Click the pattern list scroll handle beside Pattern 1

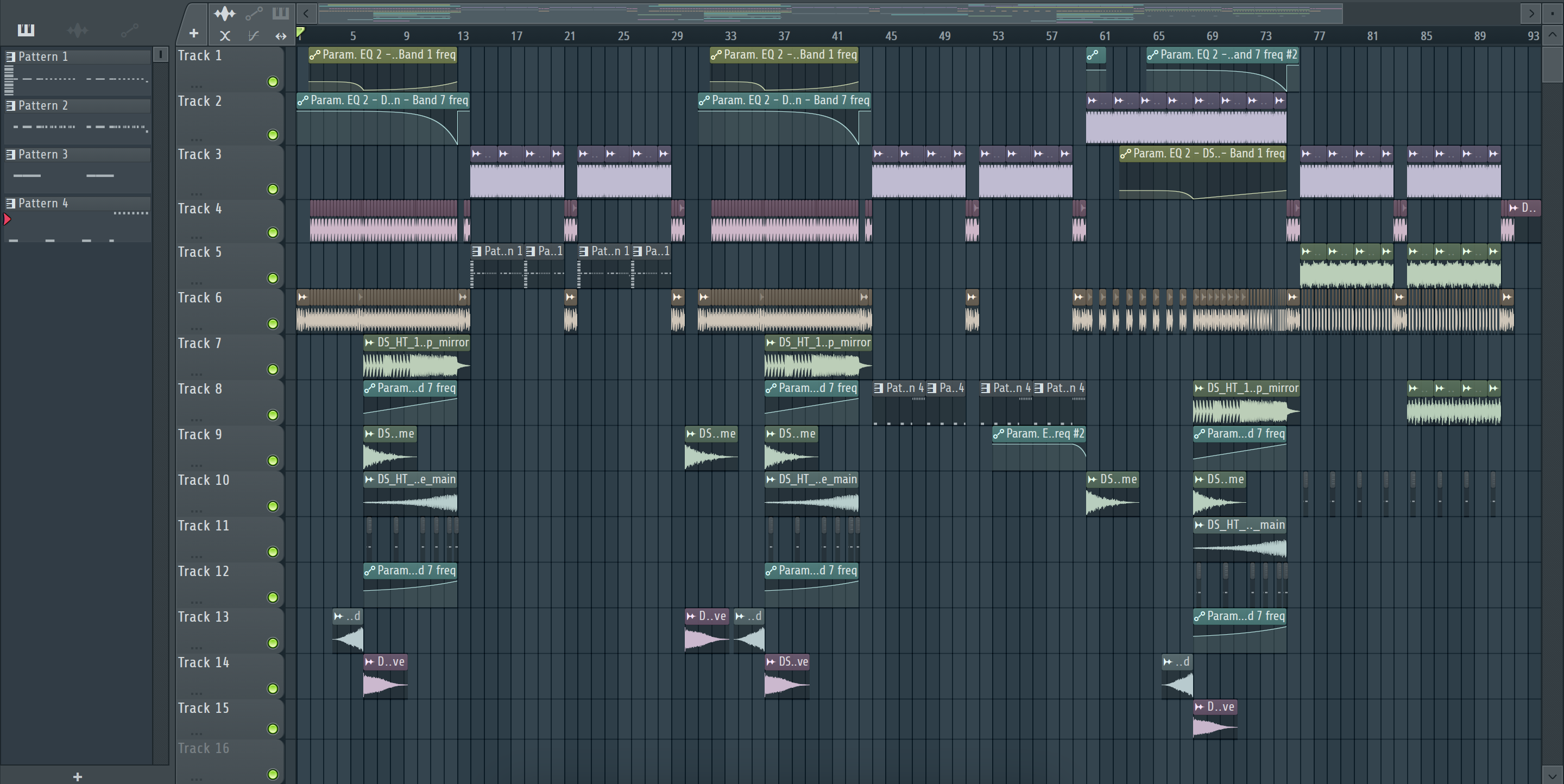tap(160, 55)
